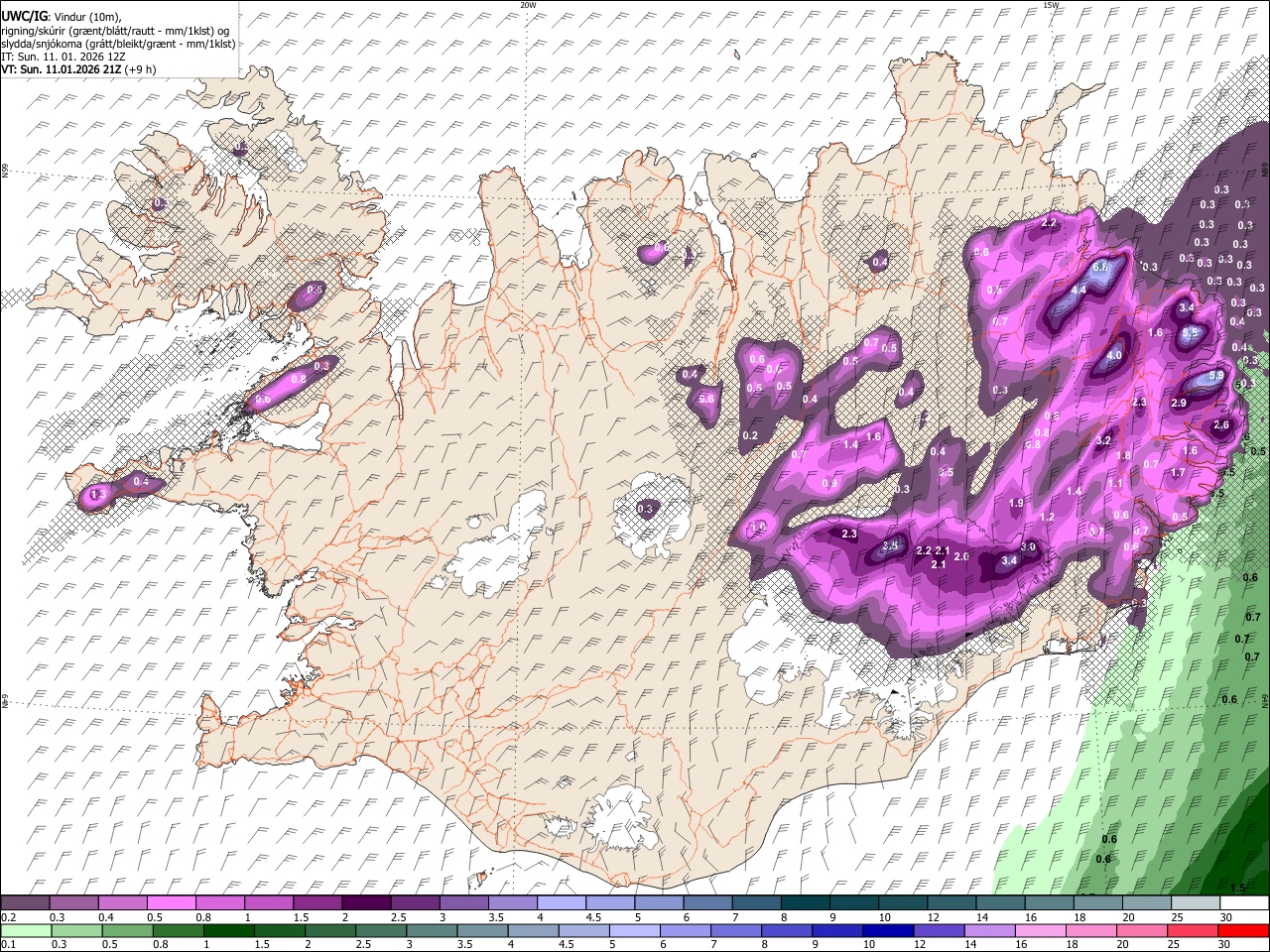
Task: Click the lightest green lower swatch between 0.1 and 0.3
Action: 25,930
